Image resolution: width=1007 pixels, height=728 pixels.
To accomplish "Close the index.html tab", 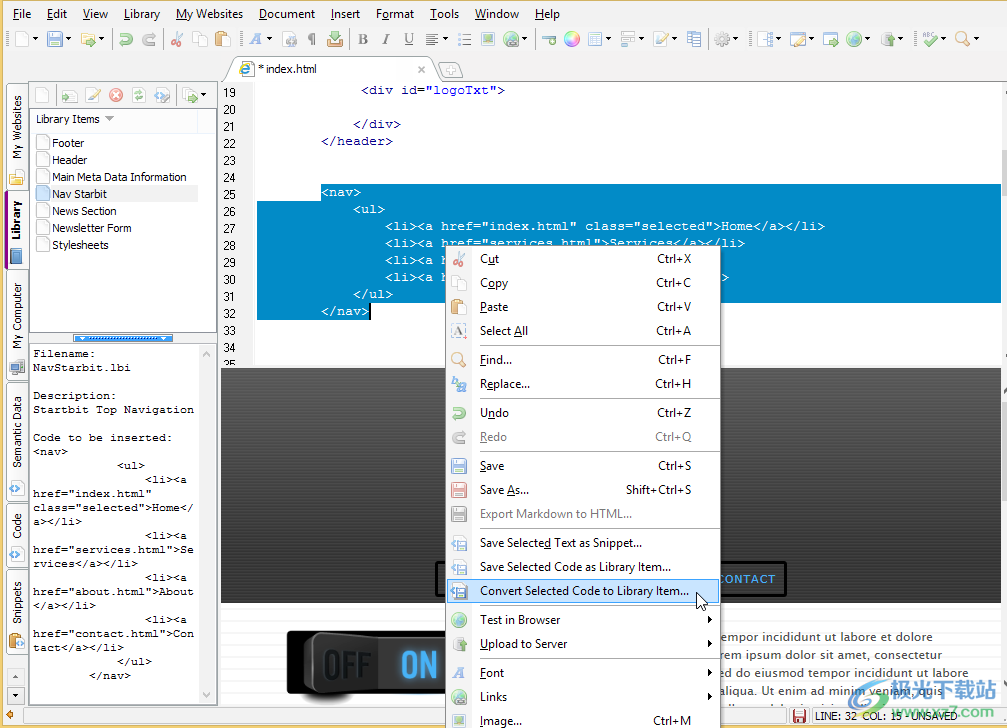I will click(421, 69).
